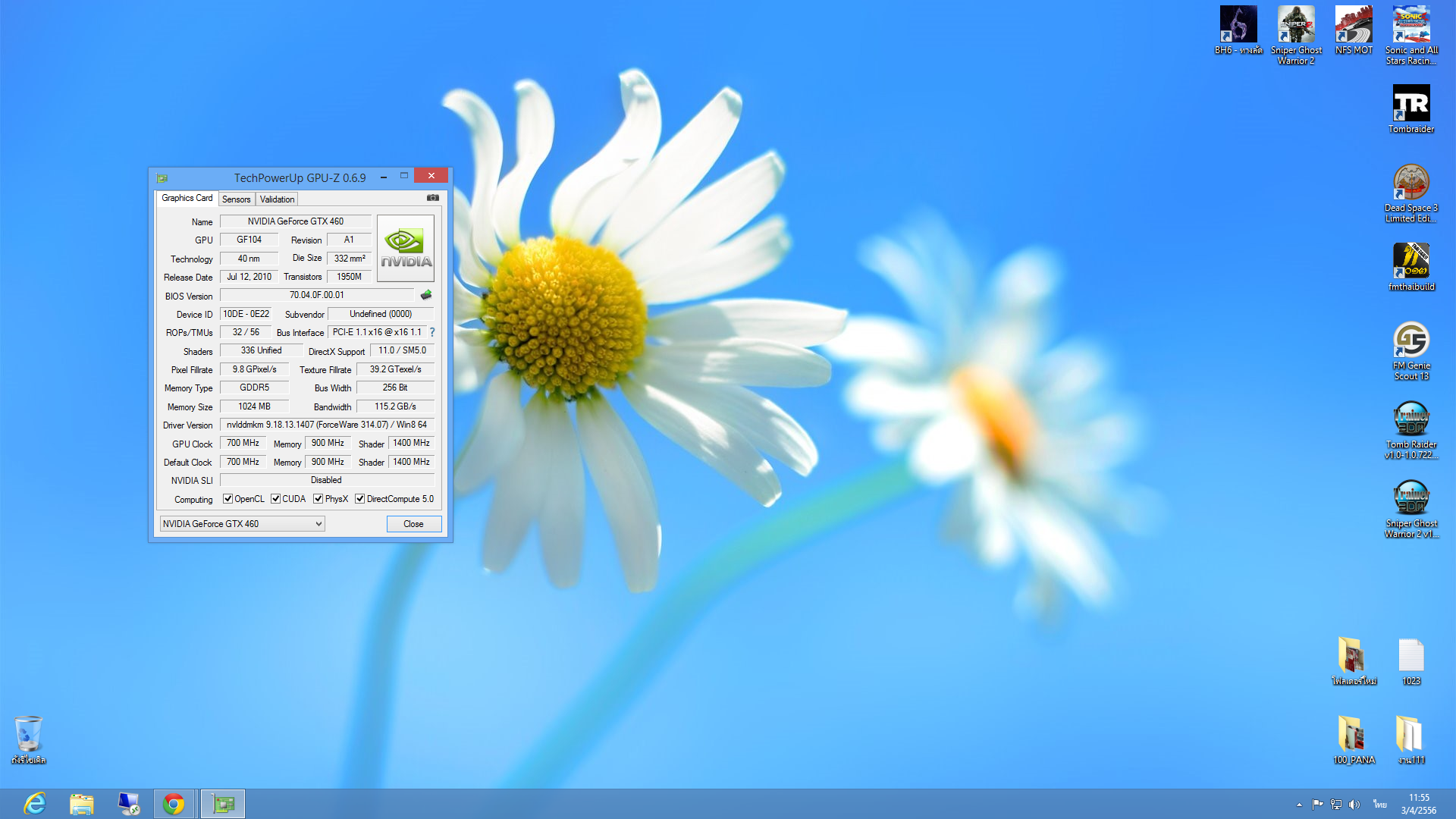Click the BIOS save chip icon
1456x819 pixels.
tap(426, 295)
